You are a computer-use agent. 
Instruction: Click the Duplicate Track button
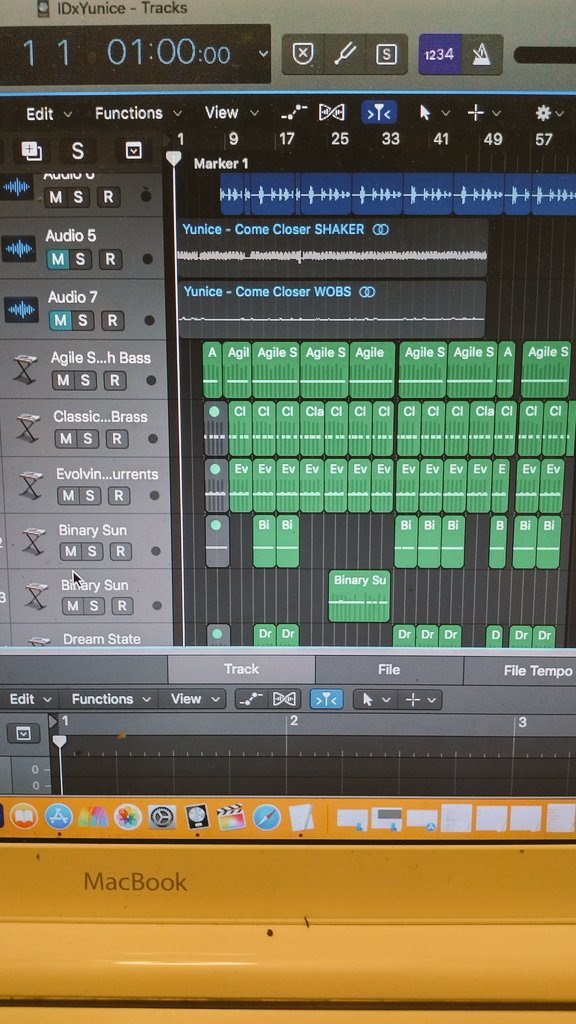click(x=31, y=151)
